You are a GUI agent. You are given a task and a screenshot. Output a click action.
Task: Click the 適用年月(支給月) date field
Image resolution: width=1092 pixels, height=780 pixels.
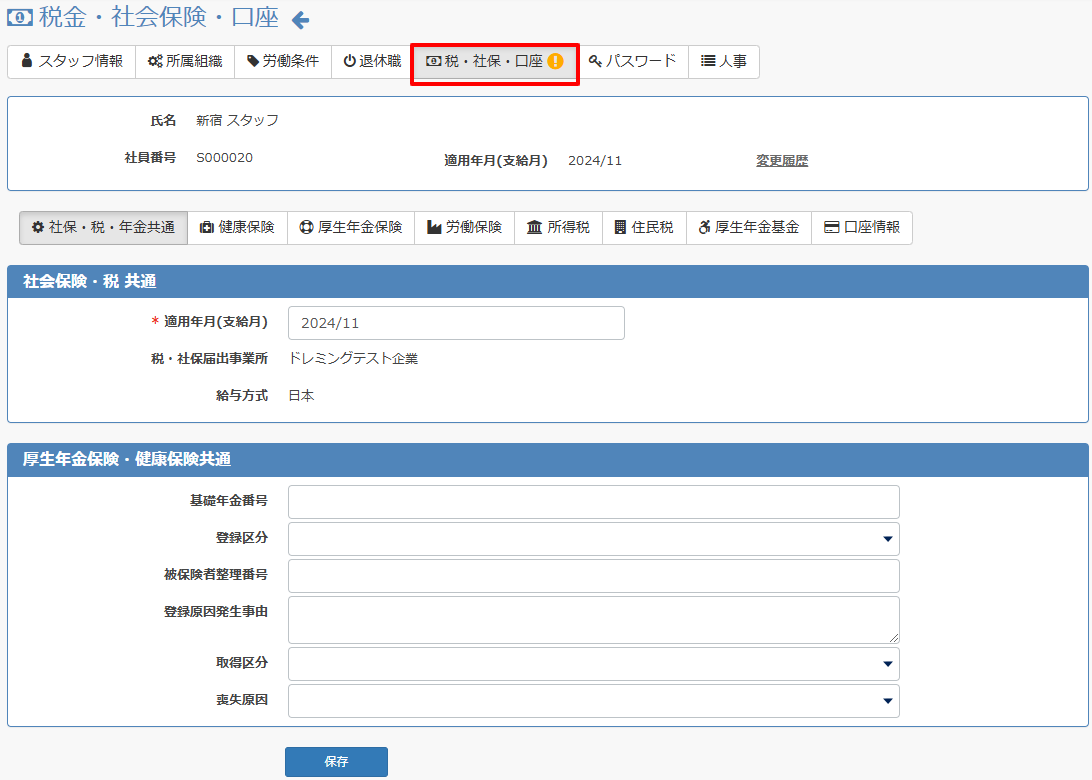(x=456, y=323)
